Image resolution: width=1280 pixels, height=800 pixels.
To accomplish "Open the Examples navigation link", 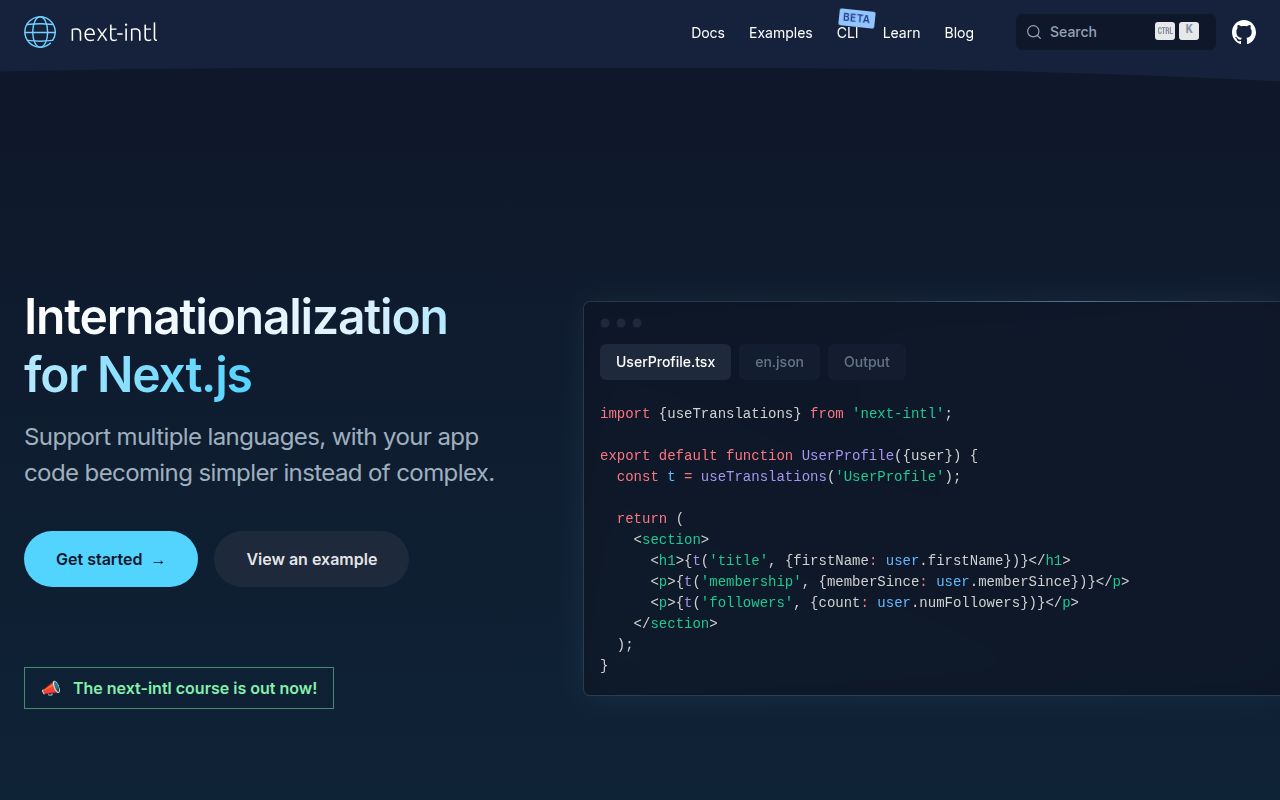I will coord(780,33).
